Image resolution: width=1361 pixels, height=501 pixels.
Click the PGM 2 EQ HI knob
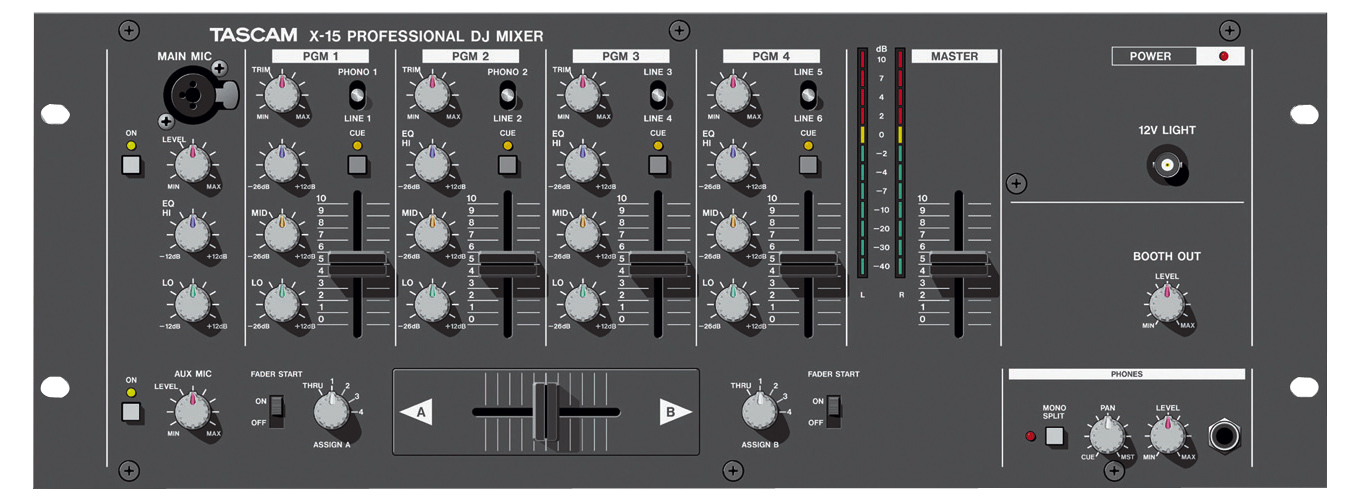click(x=432, y=165)
